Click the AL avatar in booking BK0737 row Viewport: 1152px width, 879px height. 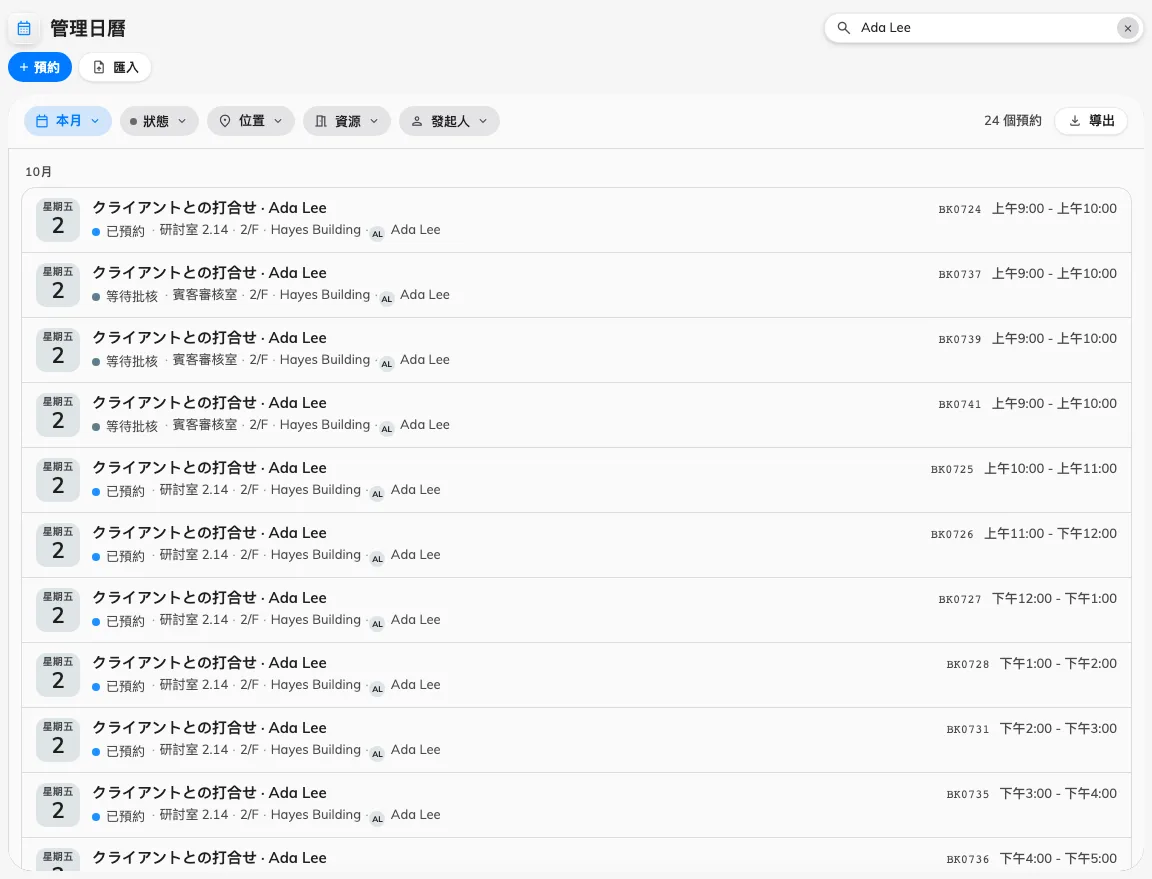(x=386, y=298)
